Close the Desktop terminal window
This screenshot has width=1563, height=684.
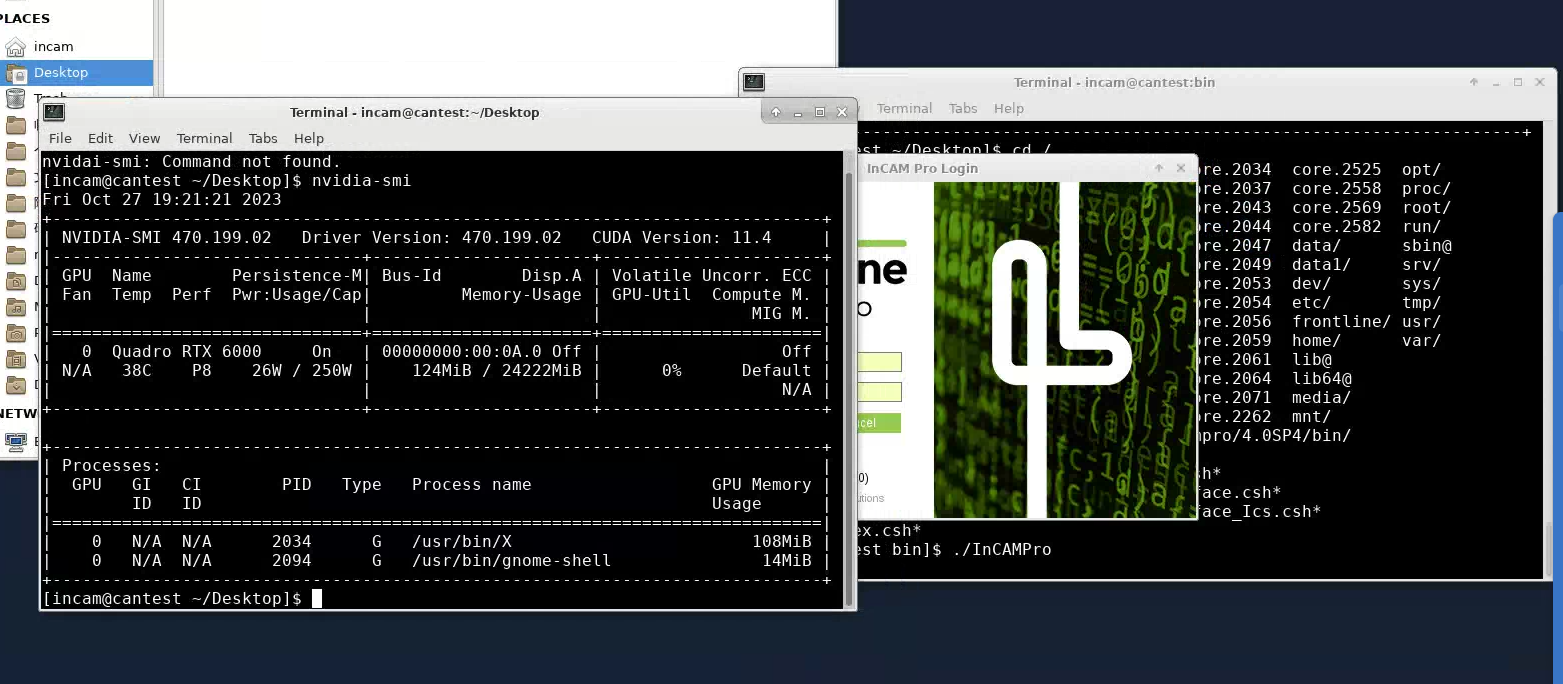(842, 112)
